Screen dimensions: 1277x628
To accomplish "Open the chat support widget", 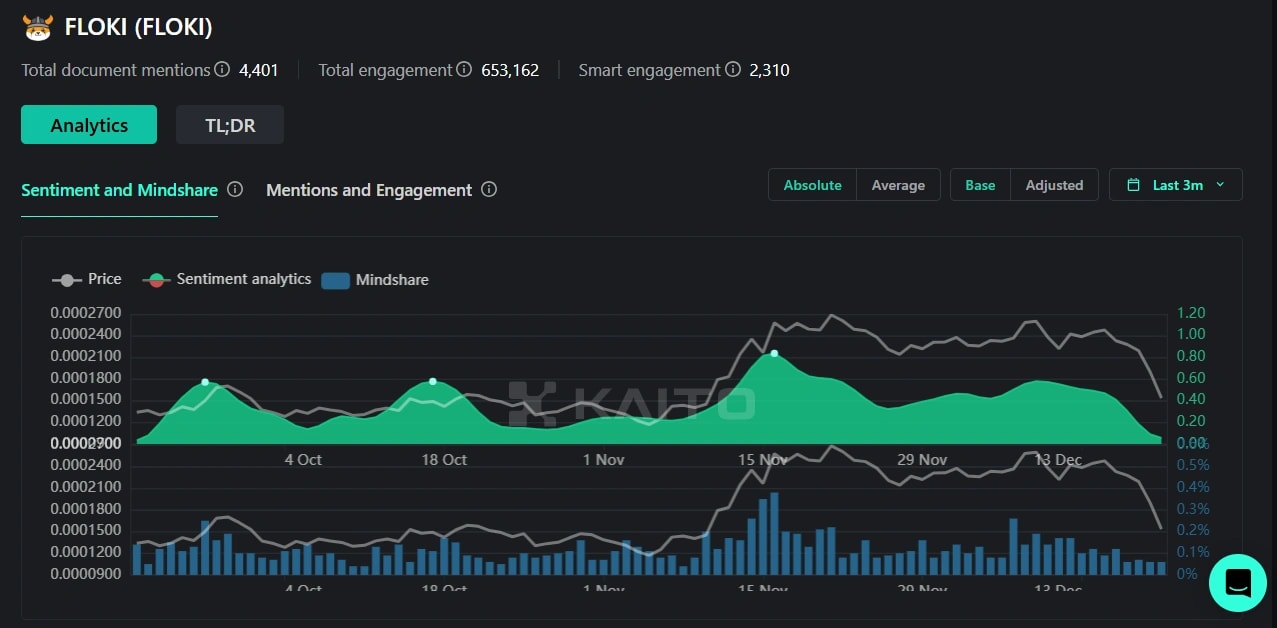I will tap(1237, 582).
